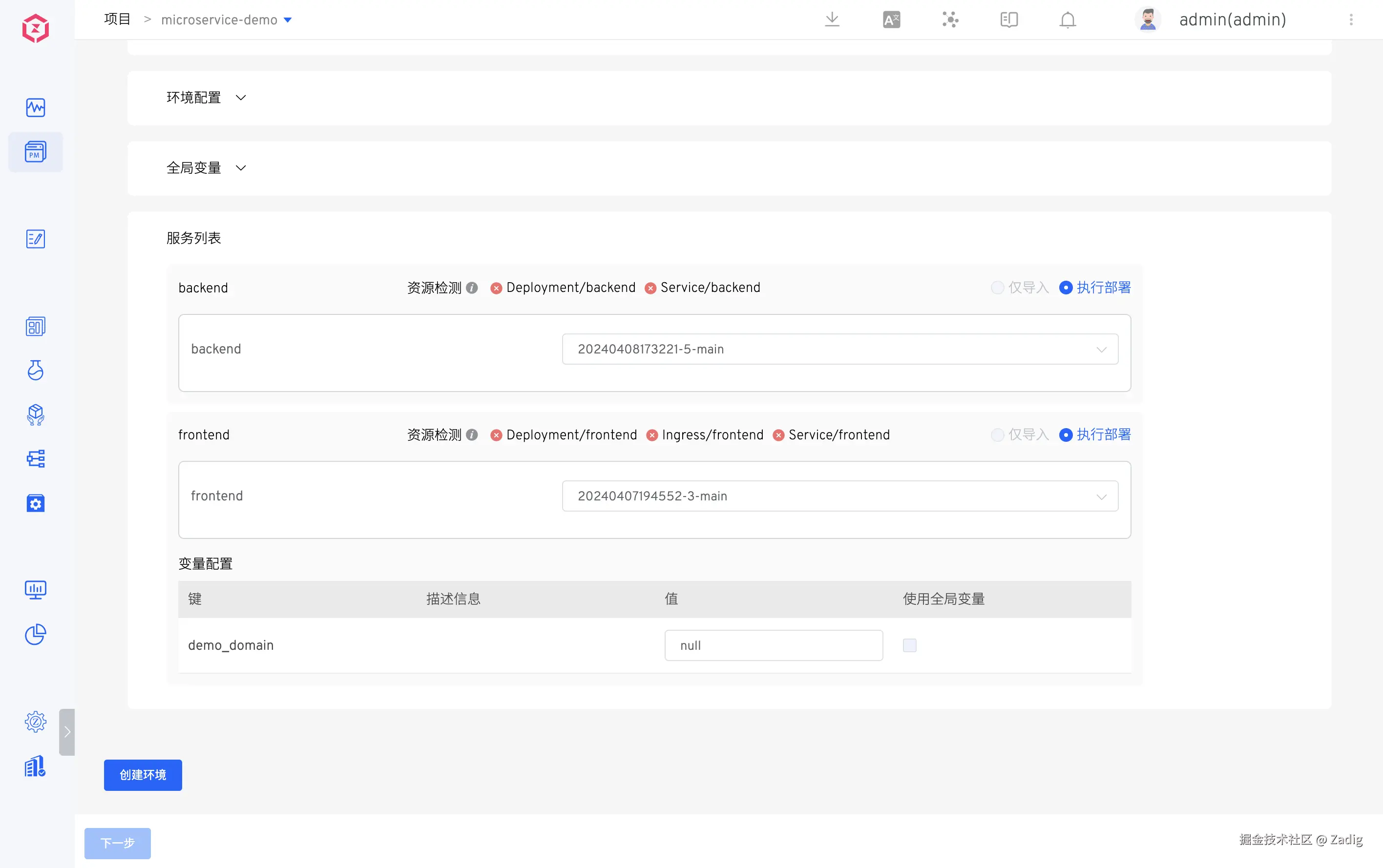Click 项目 breadcrumb link
This screenshot has width=1383, height=868.
pyautogui.click(x=117, y=20)
